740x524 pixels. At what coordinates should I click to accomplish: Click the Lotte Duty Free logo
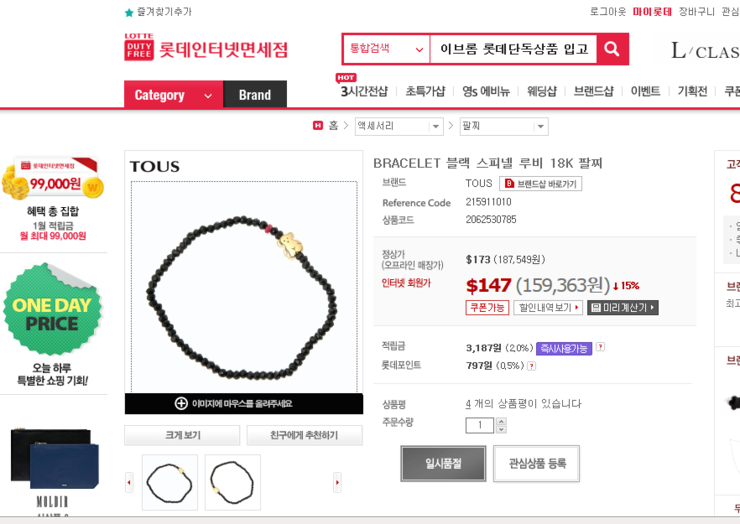[206, 47]
